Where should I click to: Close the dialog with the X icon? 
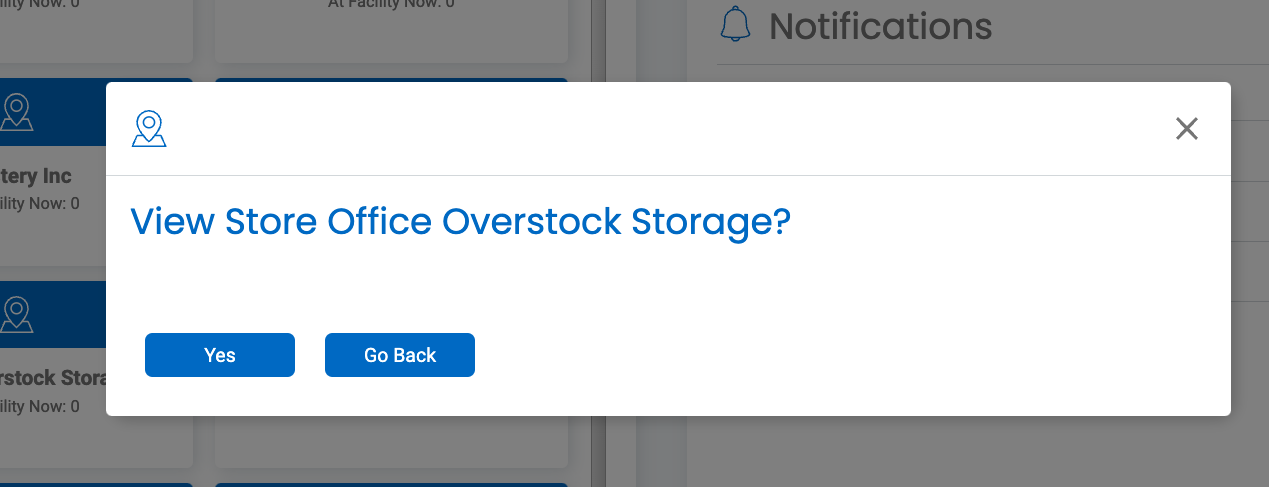pyautogui.click(x=1187, y=128)
